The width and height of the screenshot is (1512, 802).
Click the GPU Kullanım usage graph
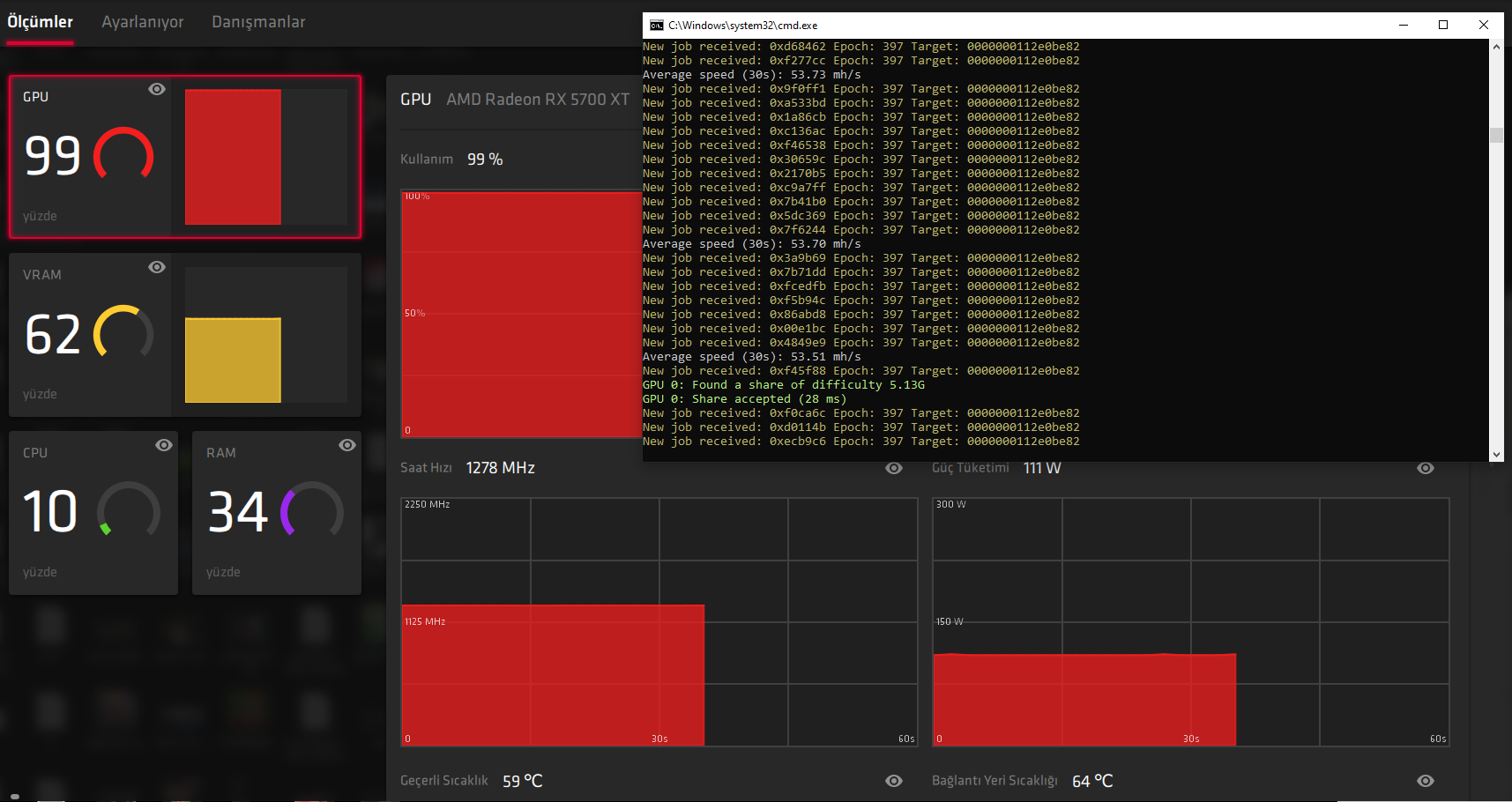point(522,314)
